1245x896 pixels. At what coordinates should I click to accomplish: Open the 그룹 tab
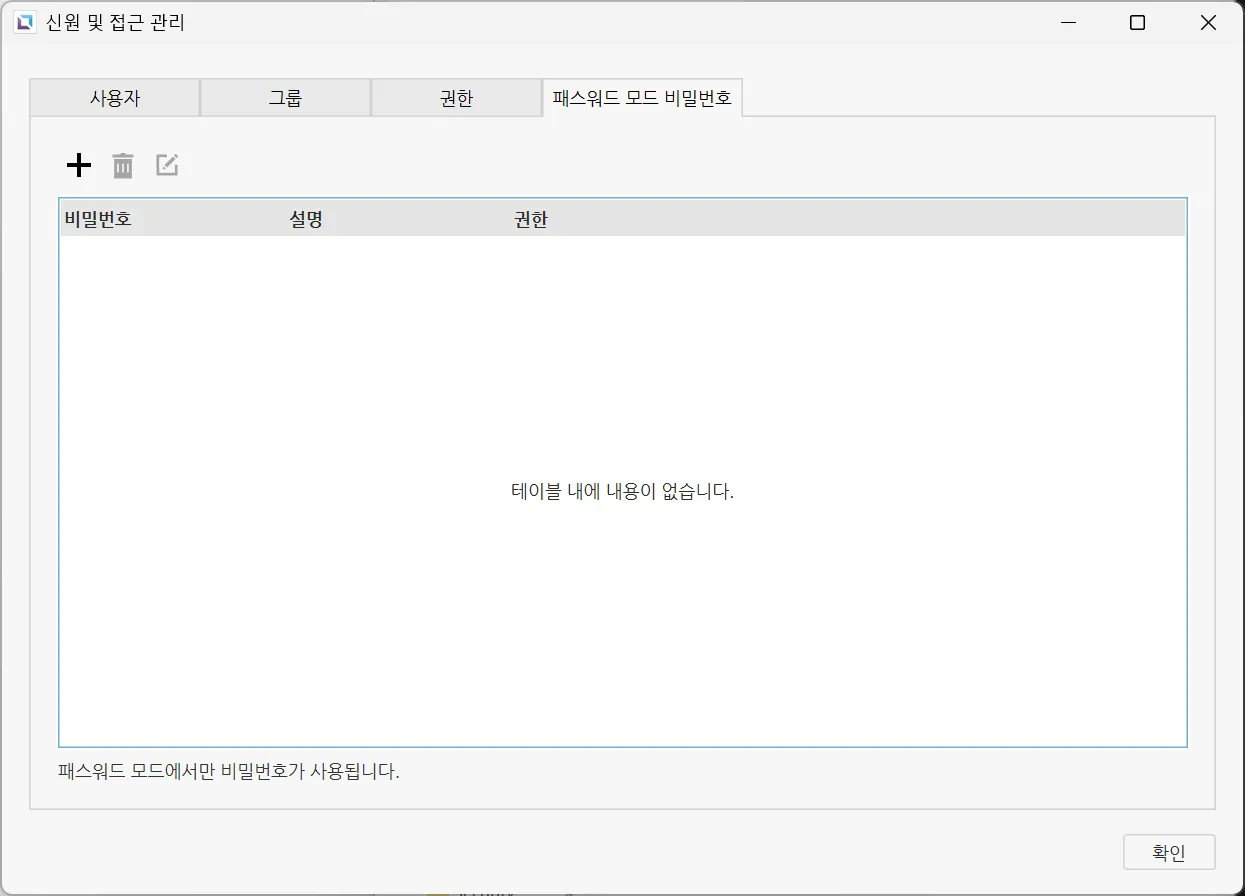[286, 98]
